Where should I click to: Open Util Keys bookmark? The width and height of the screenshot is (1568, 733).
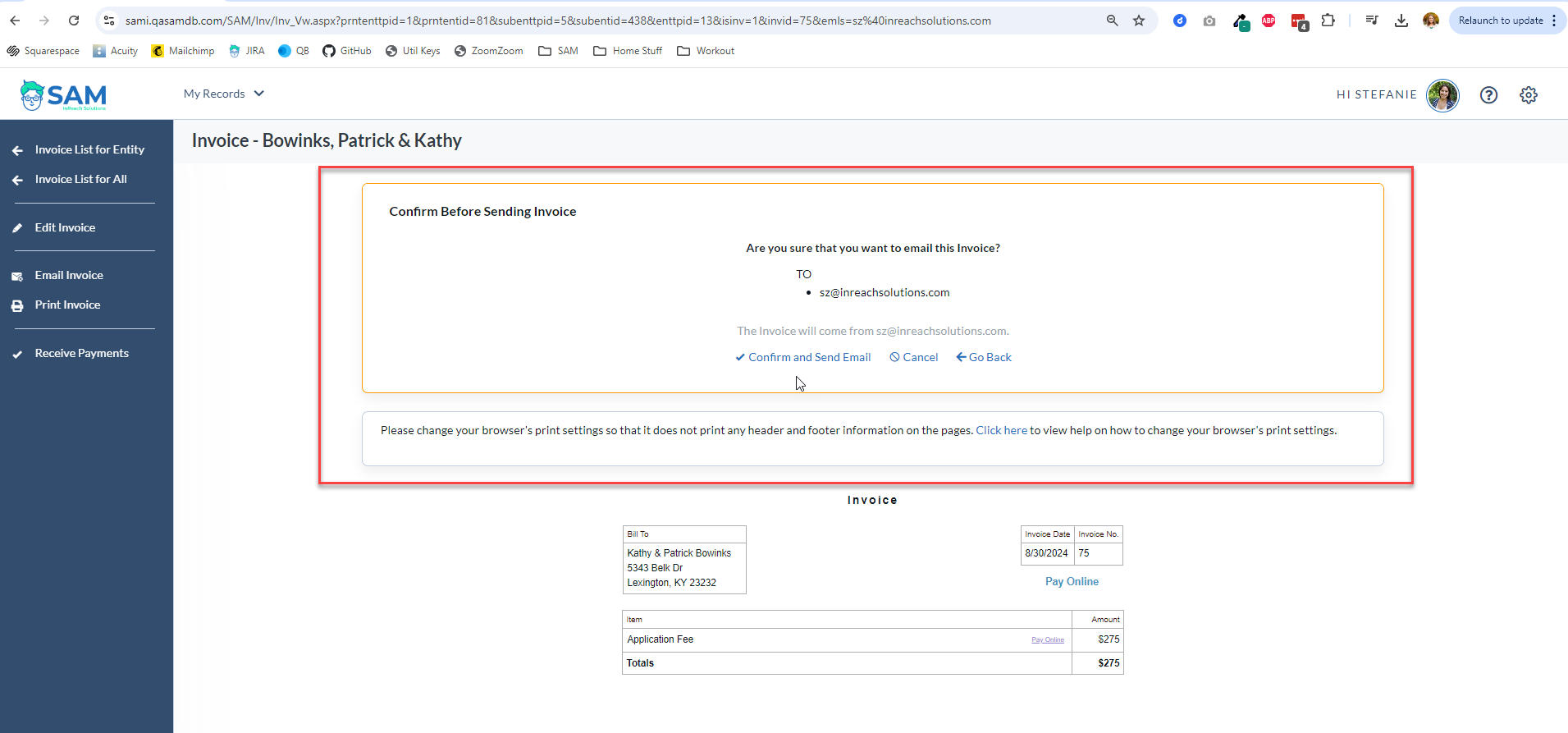pyautogui.click(x=413, y=51)
